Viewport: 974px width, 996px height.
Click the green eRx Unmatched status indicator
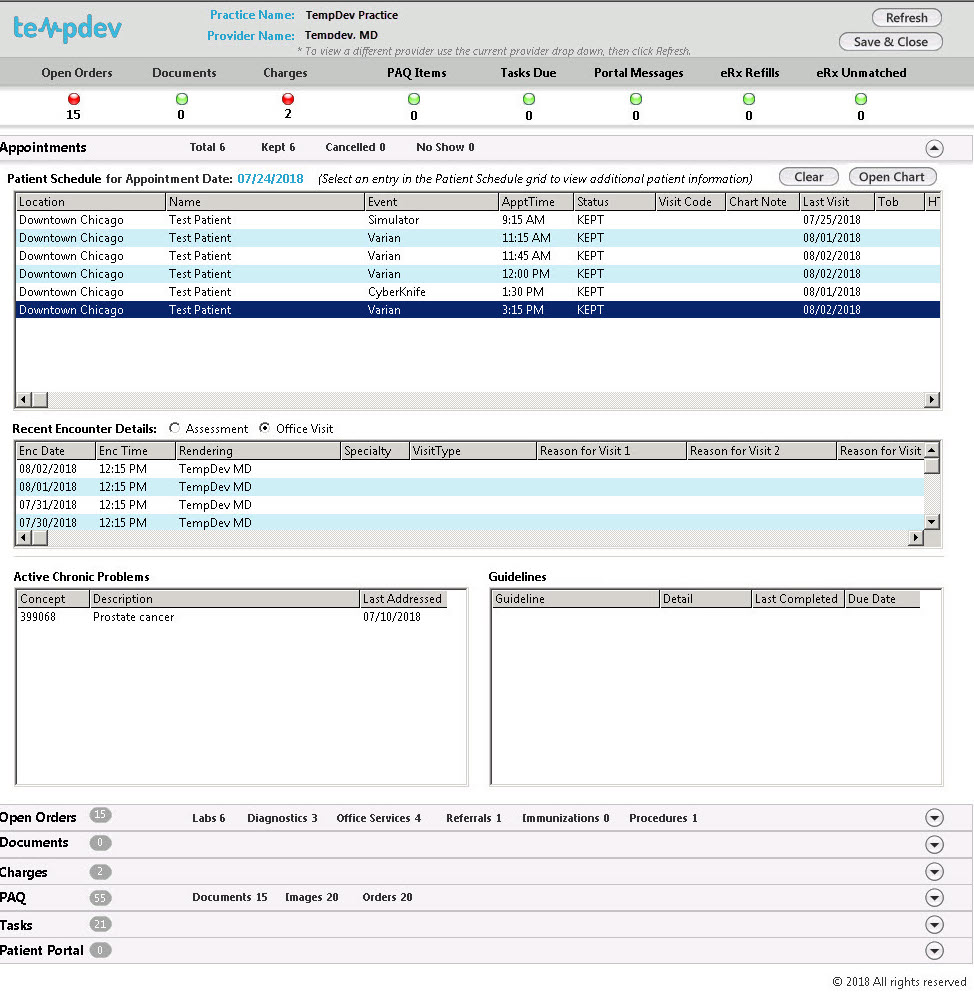coord(860,99)
